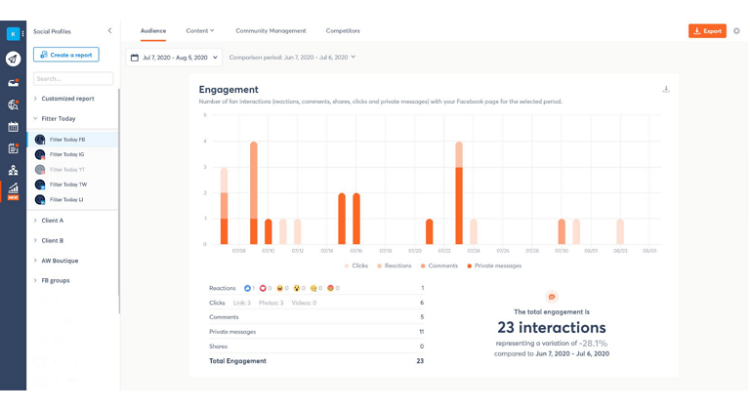This screenshot has width=750, height=411.
Task: Toggle the Reactions series in chart legend
Action: pyautogui.click(x=394, y=266)
